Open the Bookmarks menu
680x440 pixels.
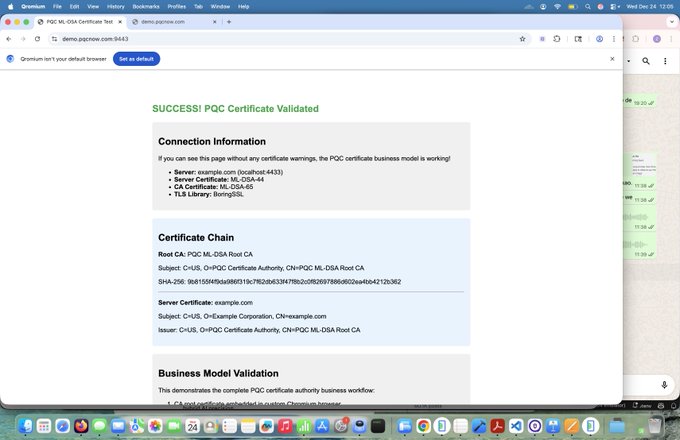(145, 6)
